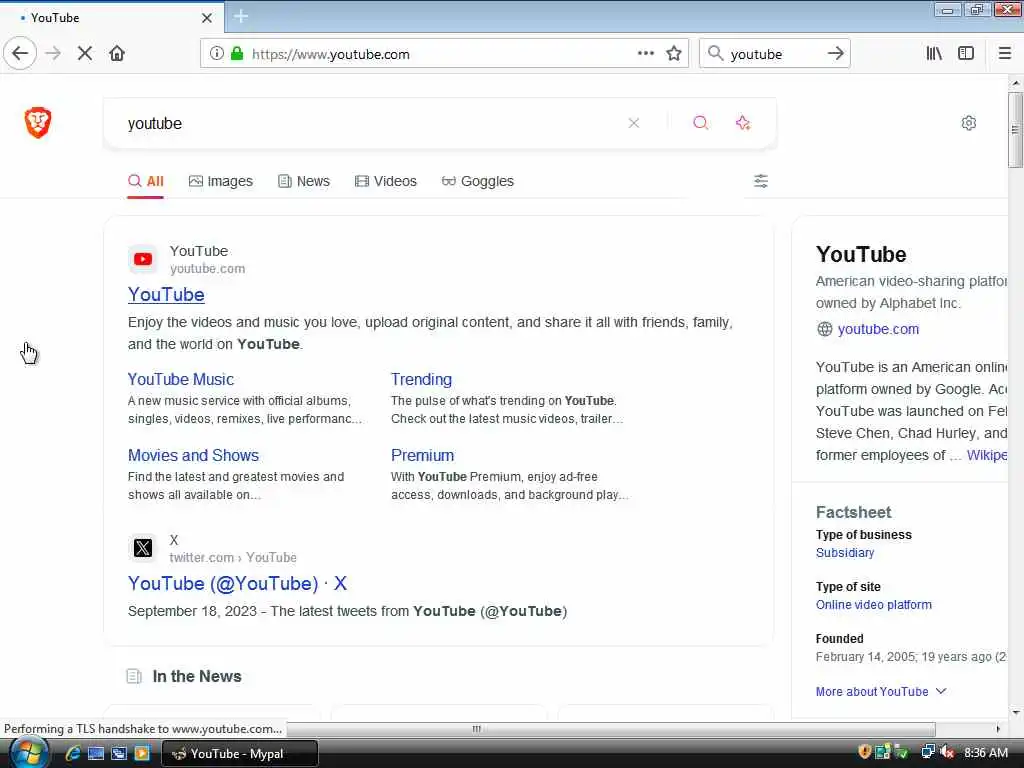Click the 8:36 AM clock
Image resolution: width=1024 pixels, height=768 pixels.
pos(985,753)
